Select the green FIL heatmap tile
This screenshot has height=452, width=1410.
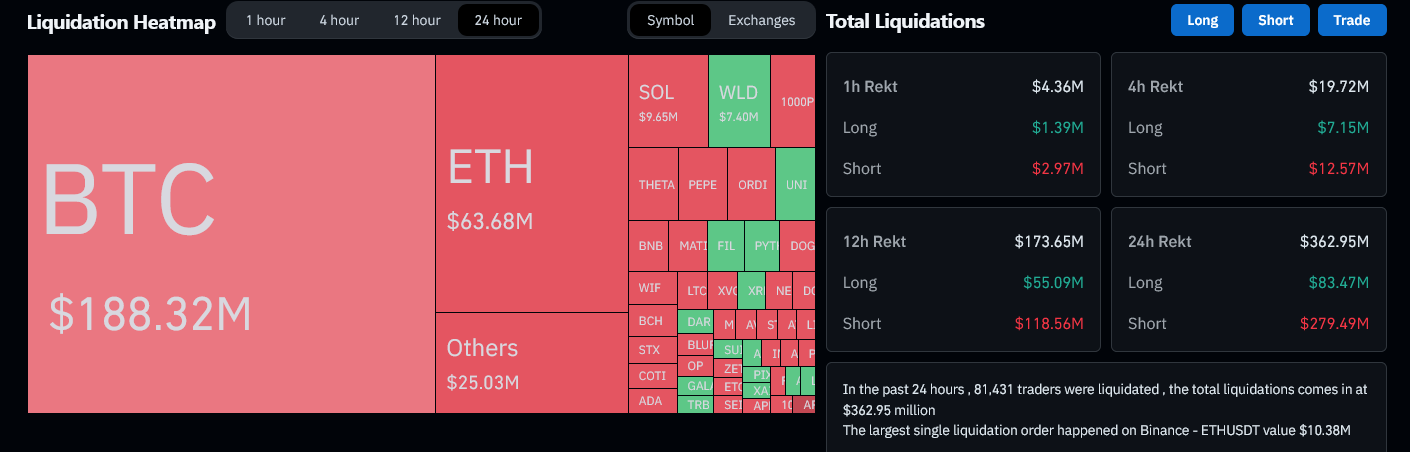[725, 245]
